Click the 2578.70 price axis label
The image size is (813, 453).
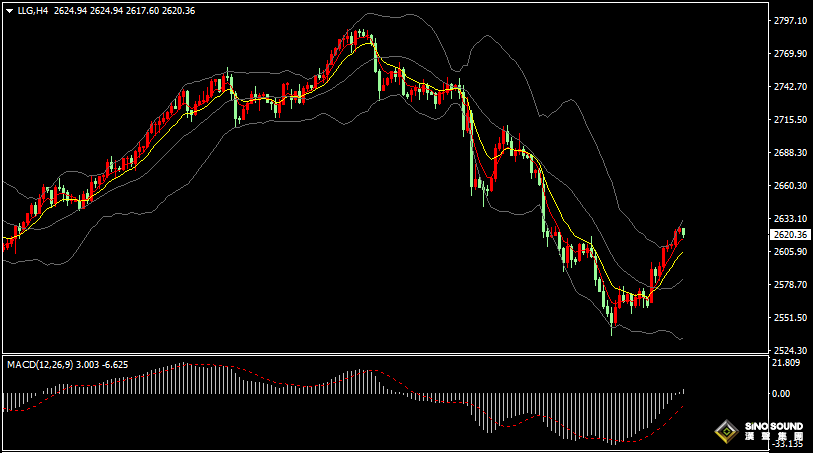pyautogui.click(x=790, y=285)
